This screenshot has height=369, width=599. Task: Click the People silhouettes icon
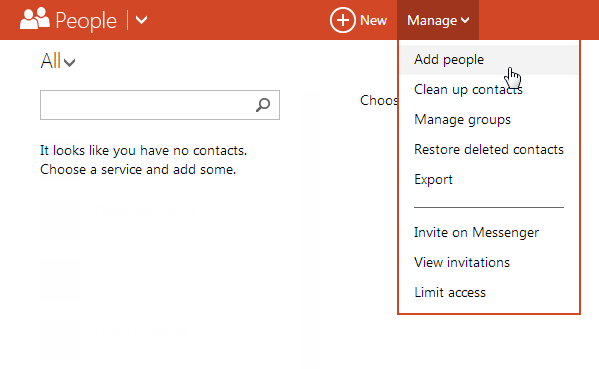[x=35, y=19]
